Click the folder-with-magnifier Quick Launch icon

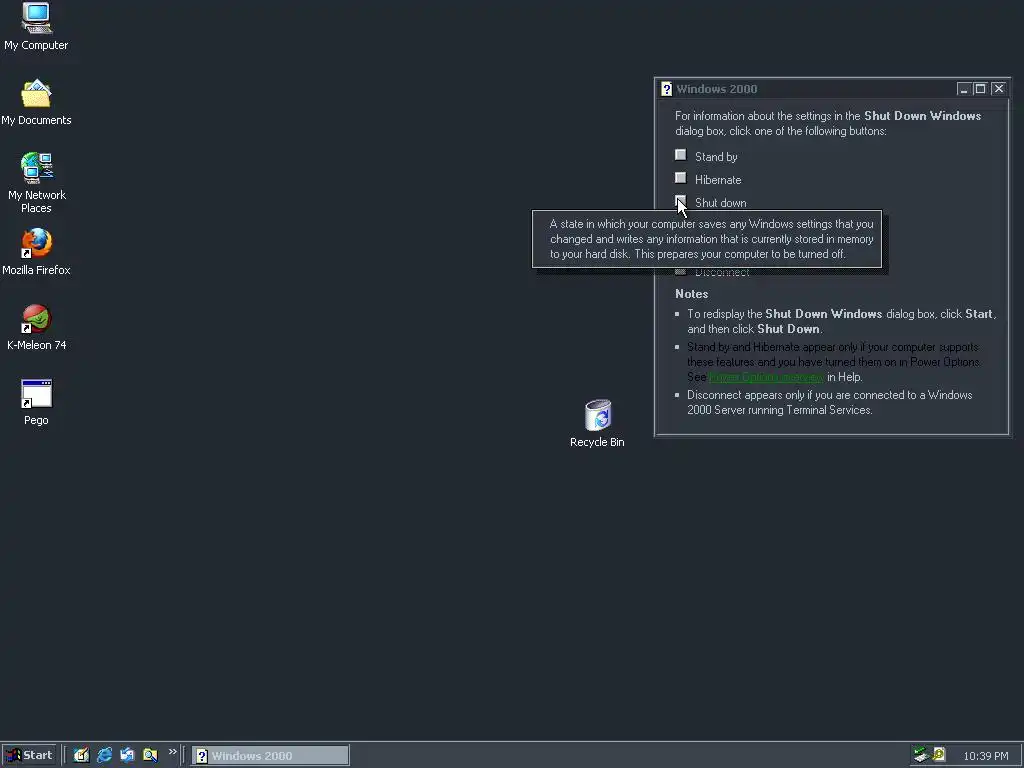tap(150, 755)
